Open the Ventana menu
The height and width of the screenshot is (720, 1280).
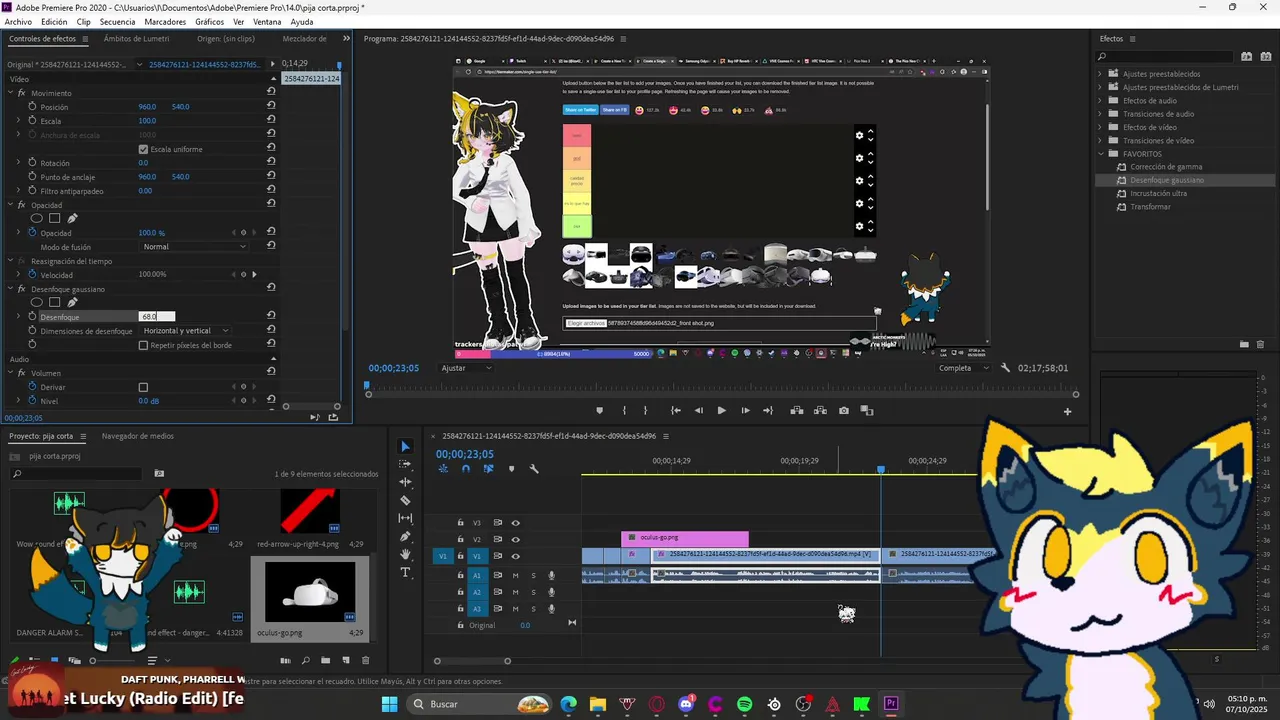267,21
